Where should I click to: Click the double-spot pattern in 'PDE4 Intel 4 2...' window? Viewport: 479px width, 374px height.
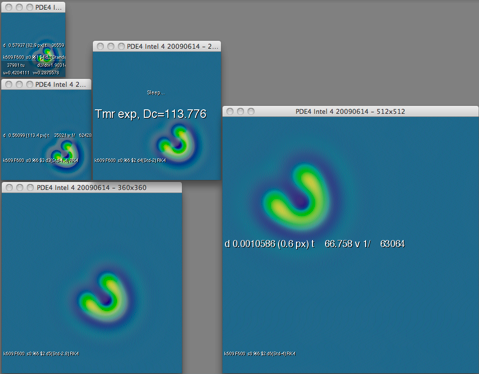coord(65,153)
